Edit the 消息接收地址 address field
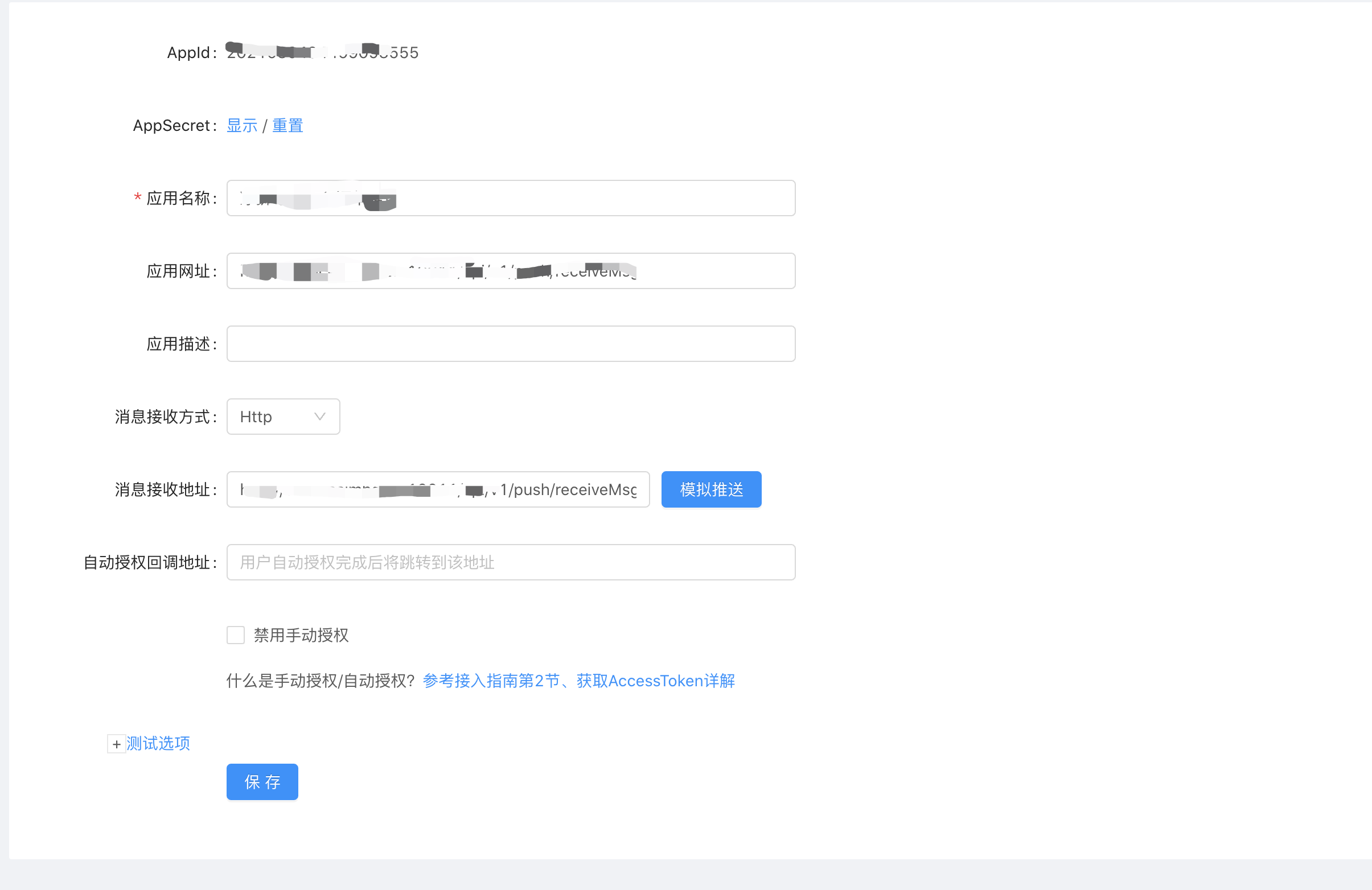Viewport: 1372px width, 890px height. [438, 489]
